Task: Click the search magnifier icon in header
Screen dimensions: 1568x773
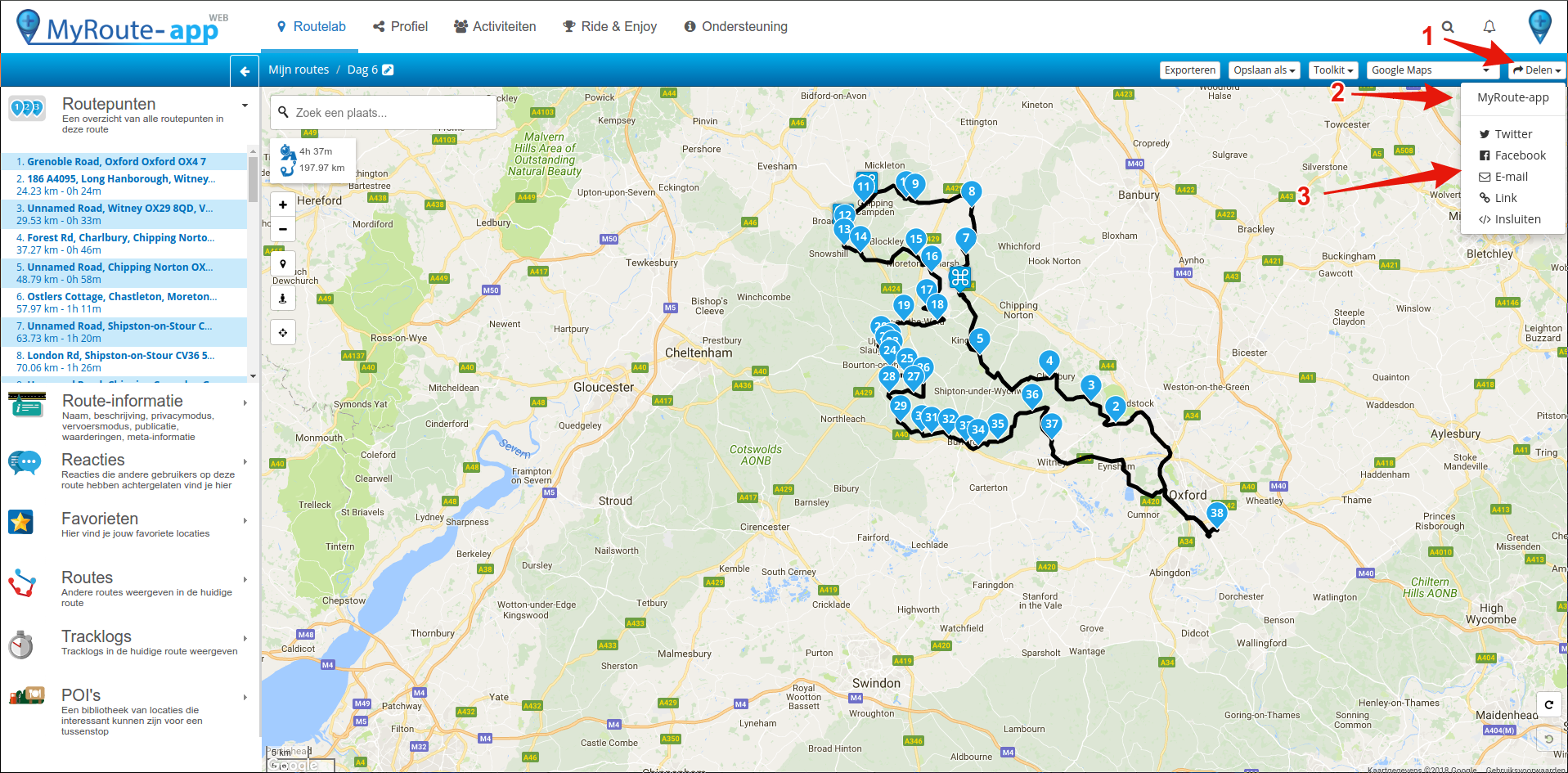Action: (1448, 27)
